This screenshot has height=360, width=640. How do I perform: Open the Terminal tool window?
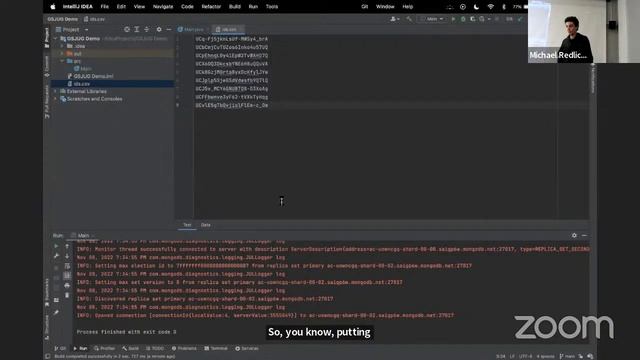[216, 348]
